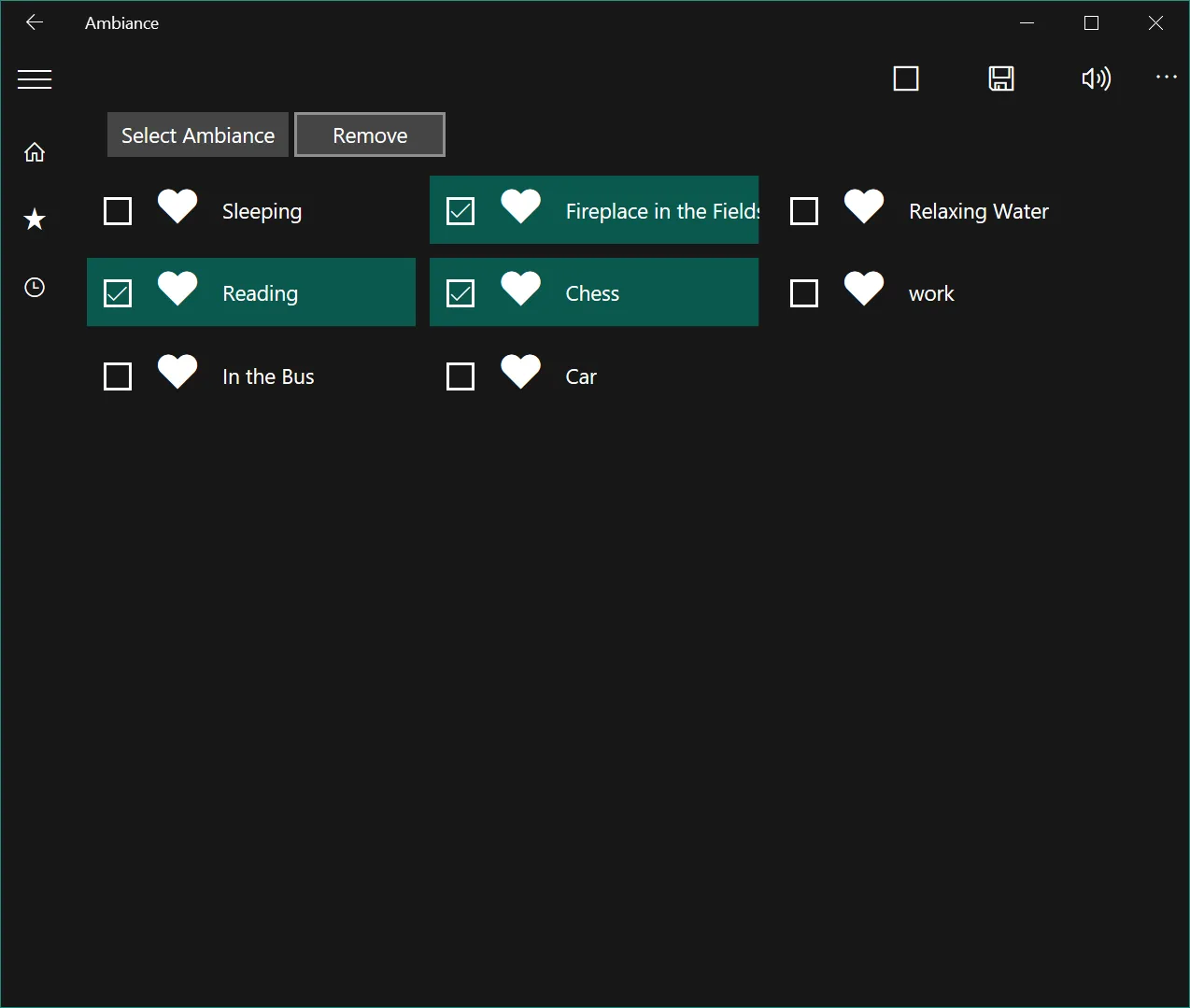This screenshot has width=1190, height=1008.
Task: Select the Reading label text
Action: [x=261, y=294]
